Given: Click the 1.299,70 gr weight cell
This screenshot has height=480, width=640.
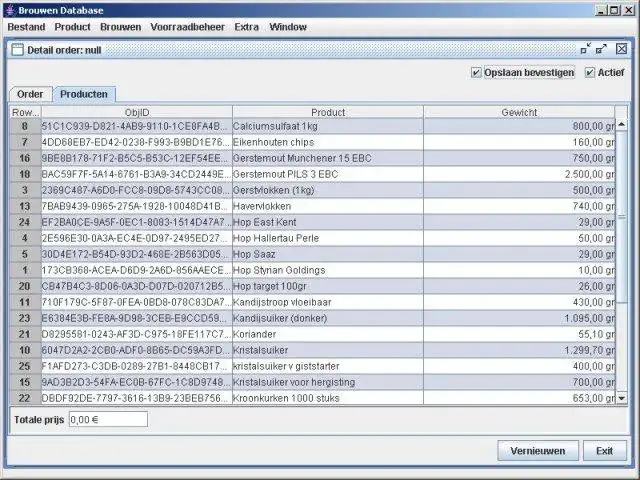Looking at the screenshot, I should coord(519,350).
